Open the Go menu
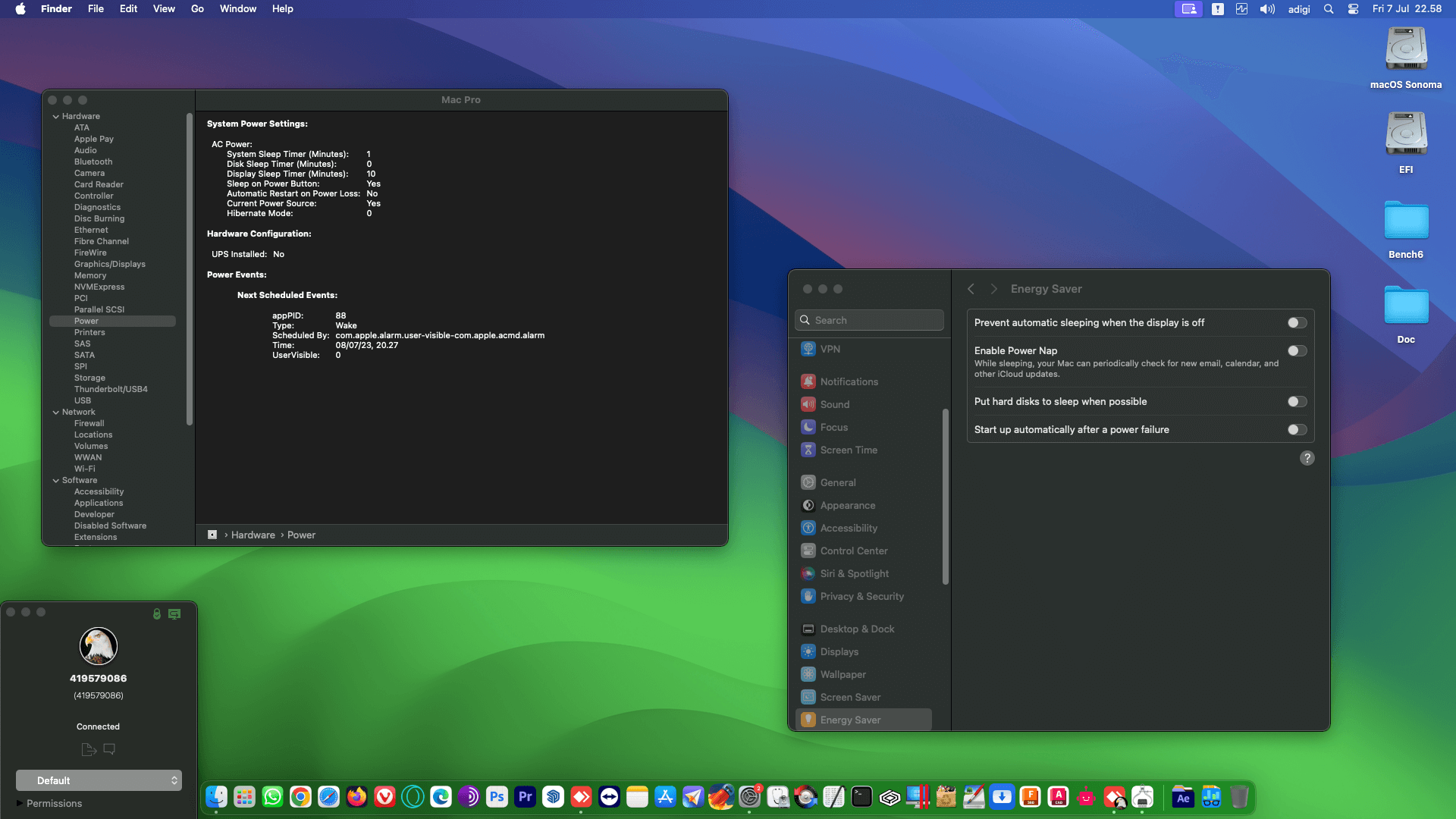Viewport: 1456px width, 819px height. 197,9
